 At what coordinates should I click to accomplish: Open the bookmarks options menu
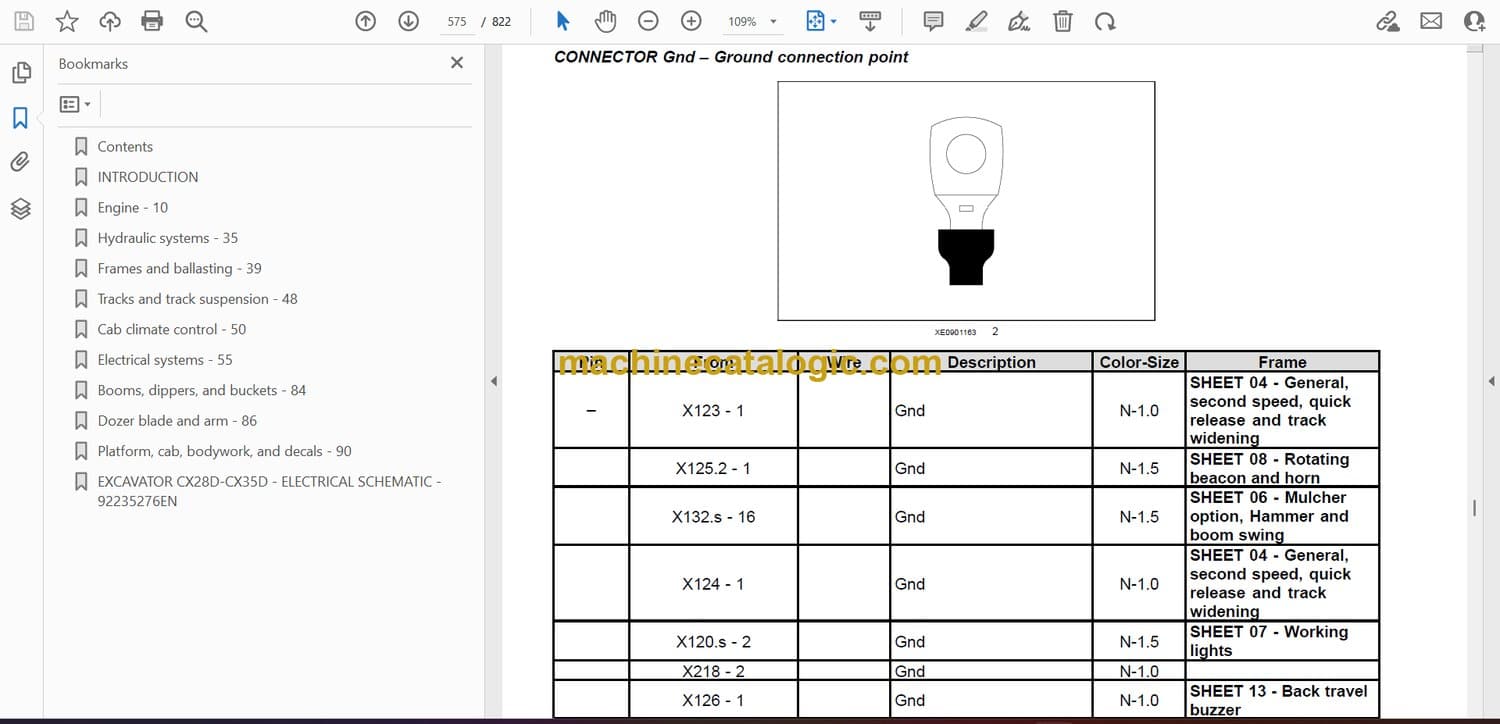tap(75, 104)
